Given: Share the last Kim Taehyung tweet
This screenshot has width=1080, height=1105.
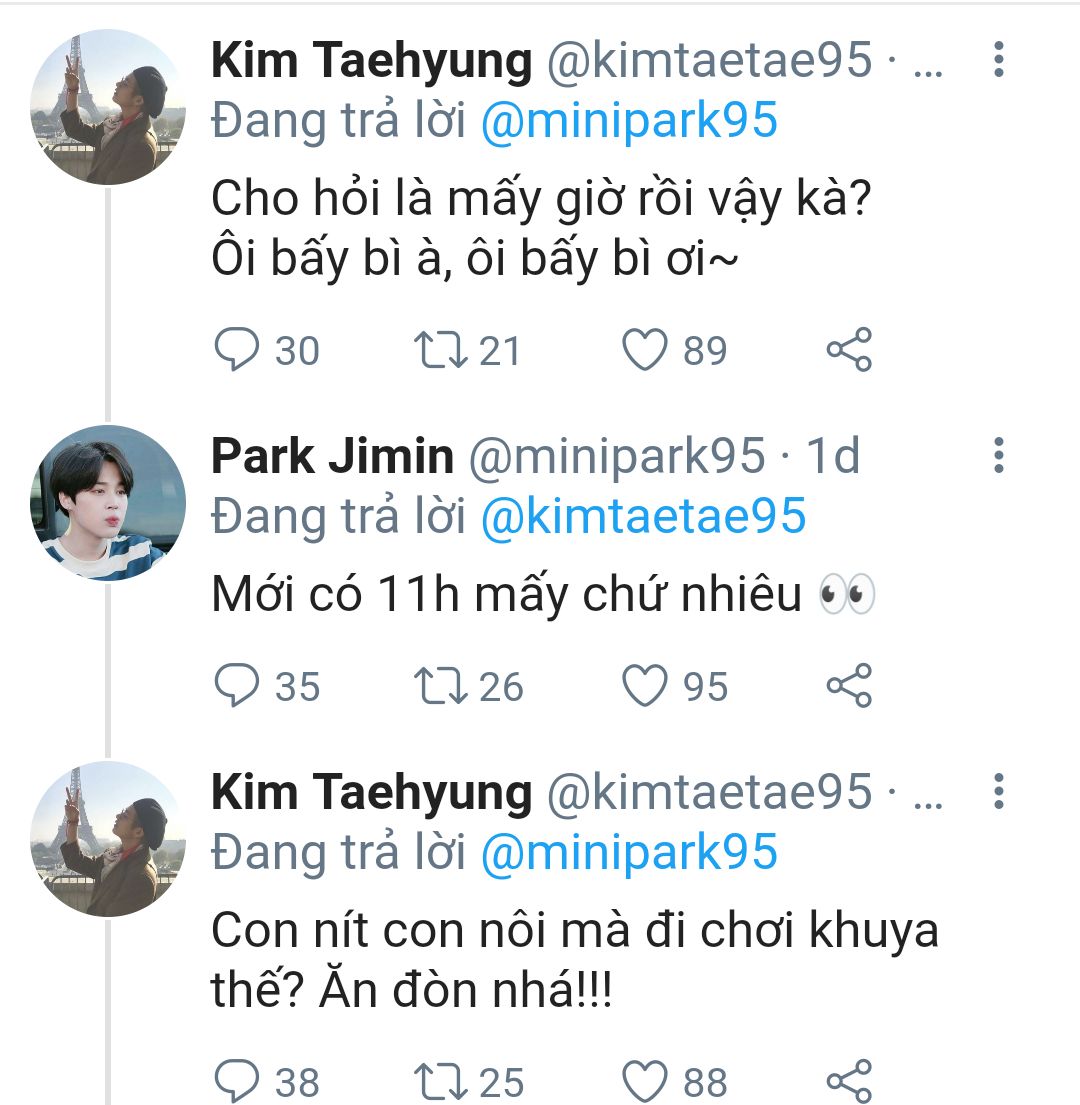Looking at the screenshot, I should pyautogui.click(x=849, y=1082).
